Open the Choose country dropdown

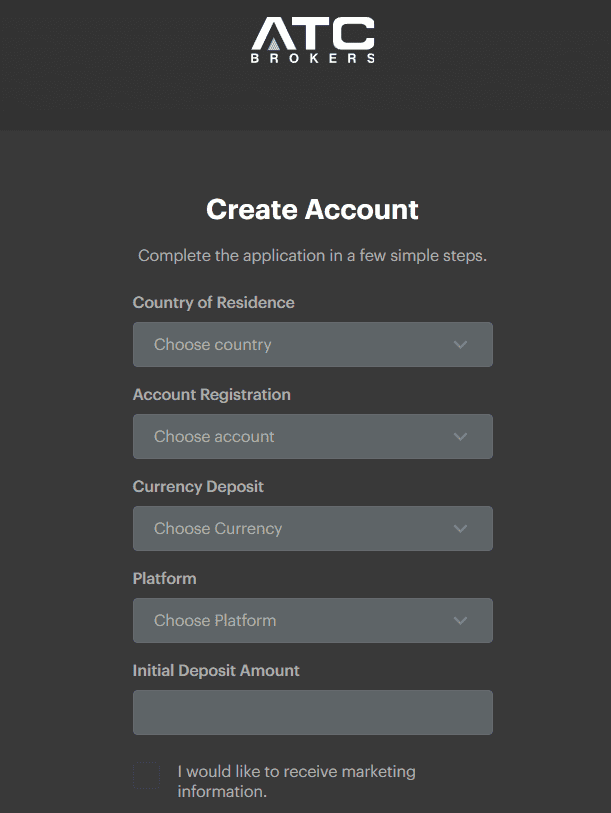tap(313, 344)
